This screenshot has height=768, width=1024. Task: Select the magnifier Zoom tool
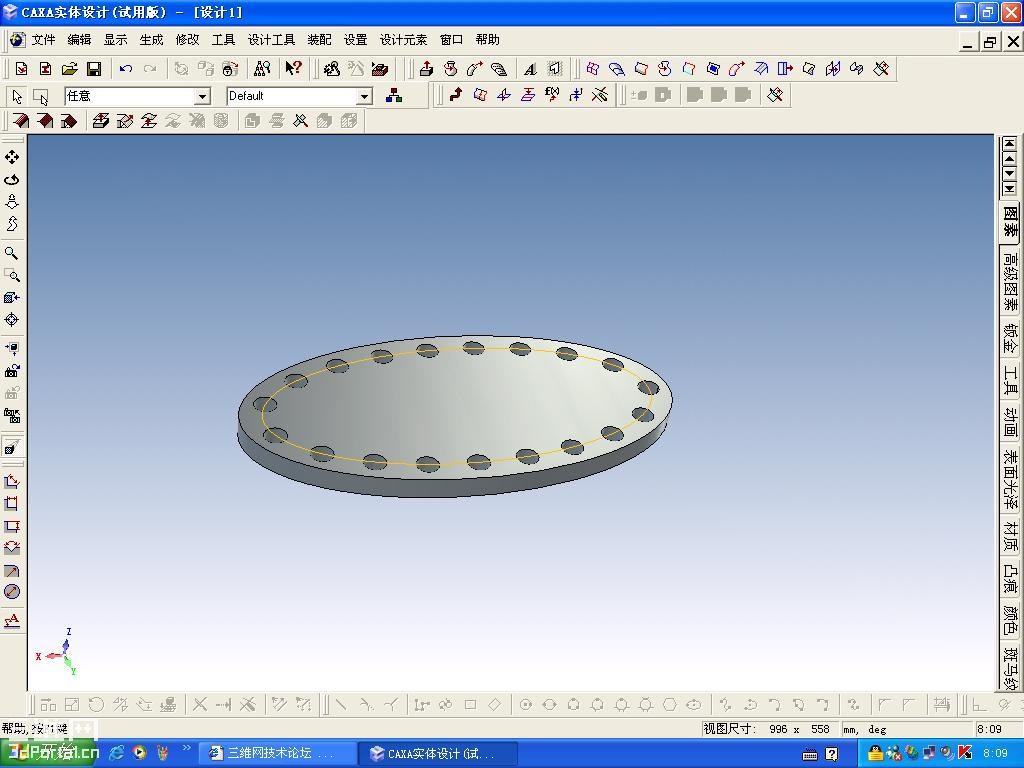12,253
